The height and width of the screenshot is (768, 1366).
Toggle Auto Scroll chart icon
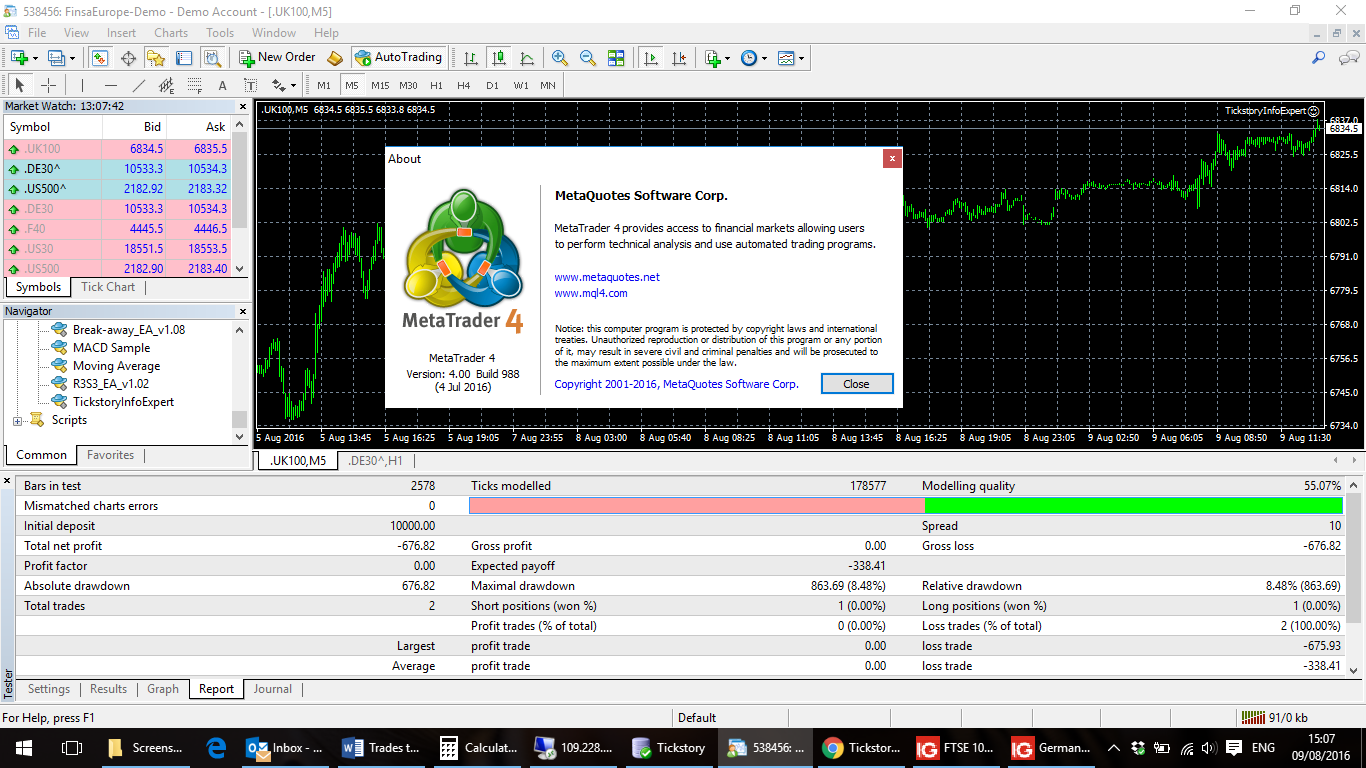click(651, 58)
